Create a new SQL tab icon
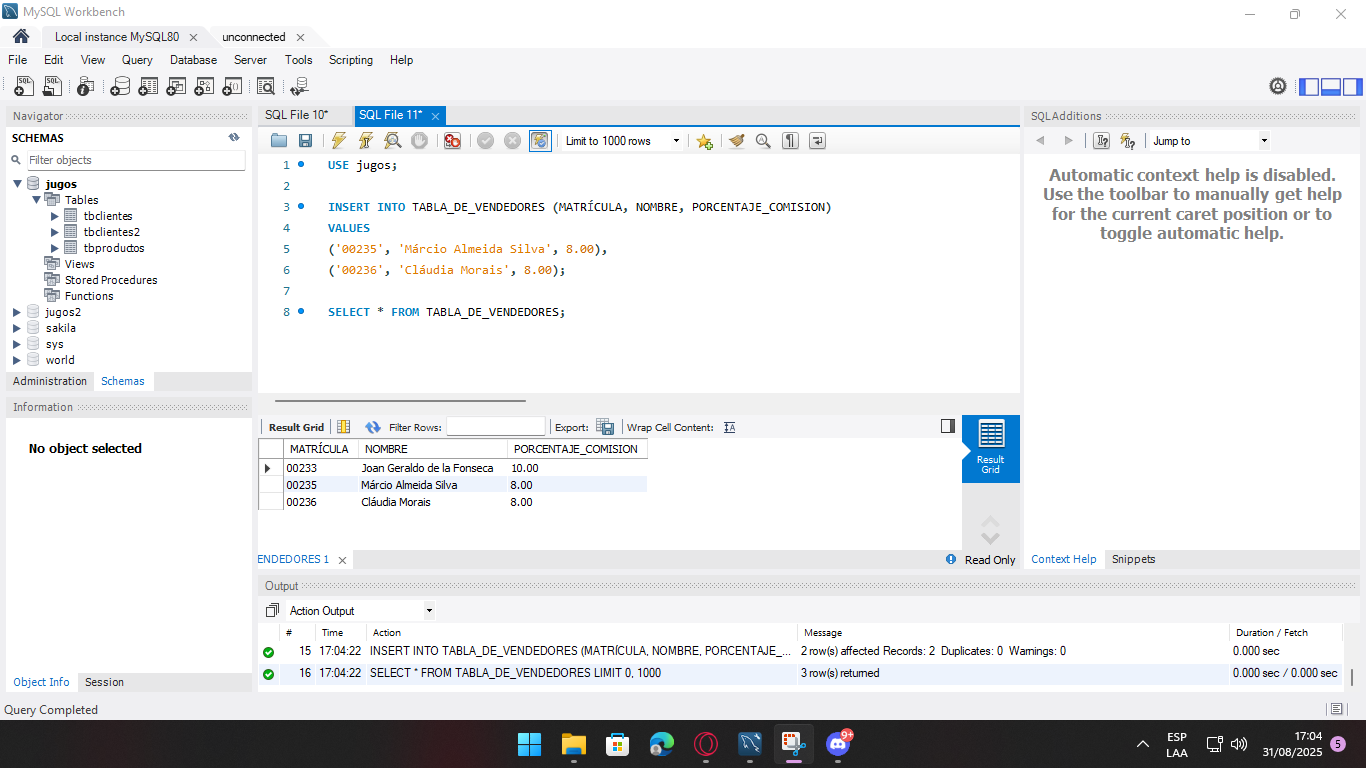Image resolution: width=1366 pixels, height=768 pixels. pos(24,87)
